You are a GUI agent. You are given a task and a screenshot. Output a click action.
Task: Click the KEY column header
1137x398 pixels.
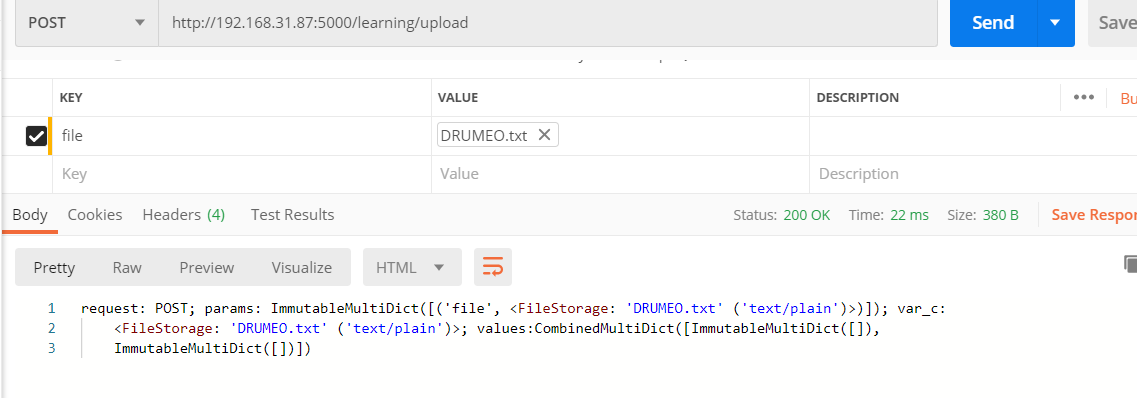[70, 97]
